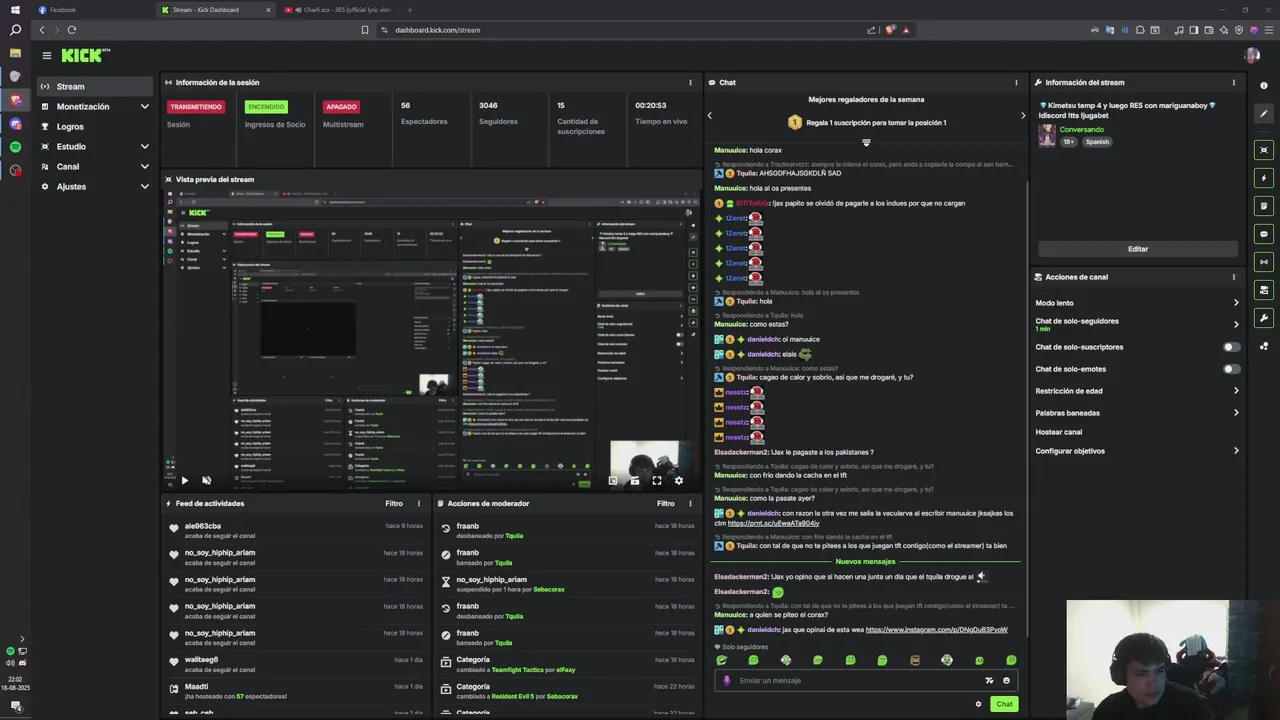Image resolution: width=1280 pixels, height=720 pixels.
Task: Toggle fullscreen on the stream preview
Action: (x=657, y=481)
